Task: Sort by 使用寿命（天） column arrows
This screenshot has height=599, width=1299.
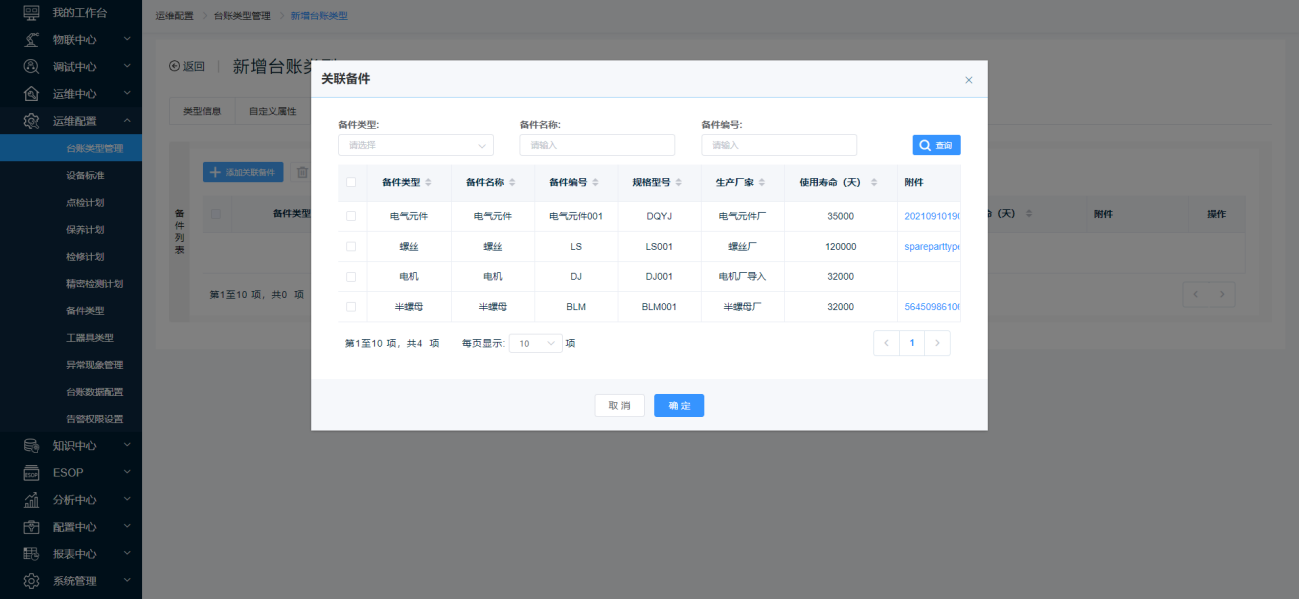Action: point(874,182)
